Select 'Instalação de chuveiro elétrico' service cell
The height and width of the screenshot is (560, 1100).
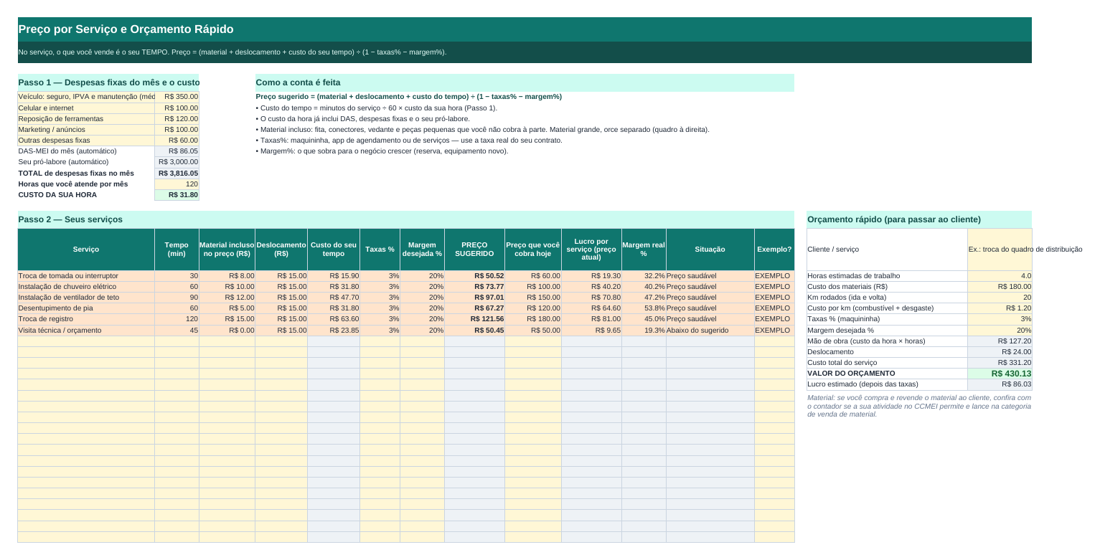[x=86, y=286]
